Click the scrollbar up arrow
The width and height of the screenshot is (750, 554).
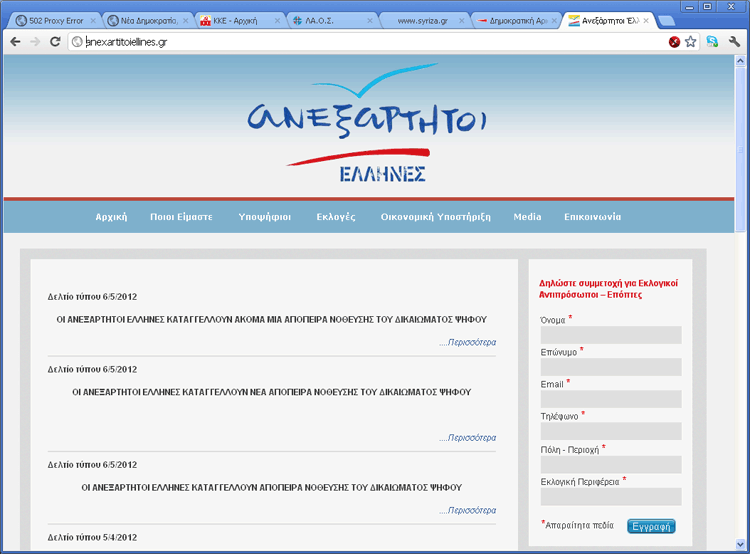(x=740, y=61)
